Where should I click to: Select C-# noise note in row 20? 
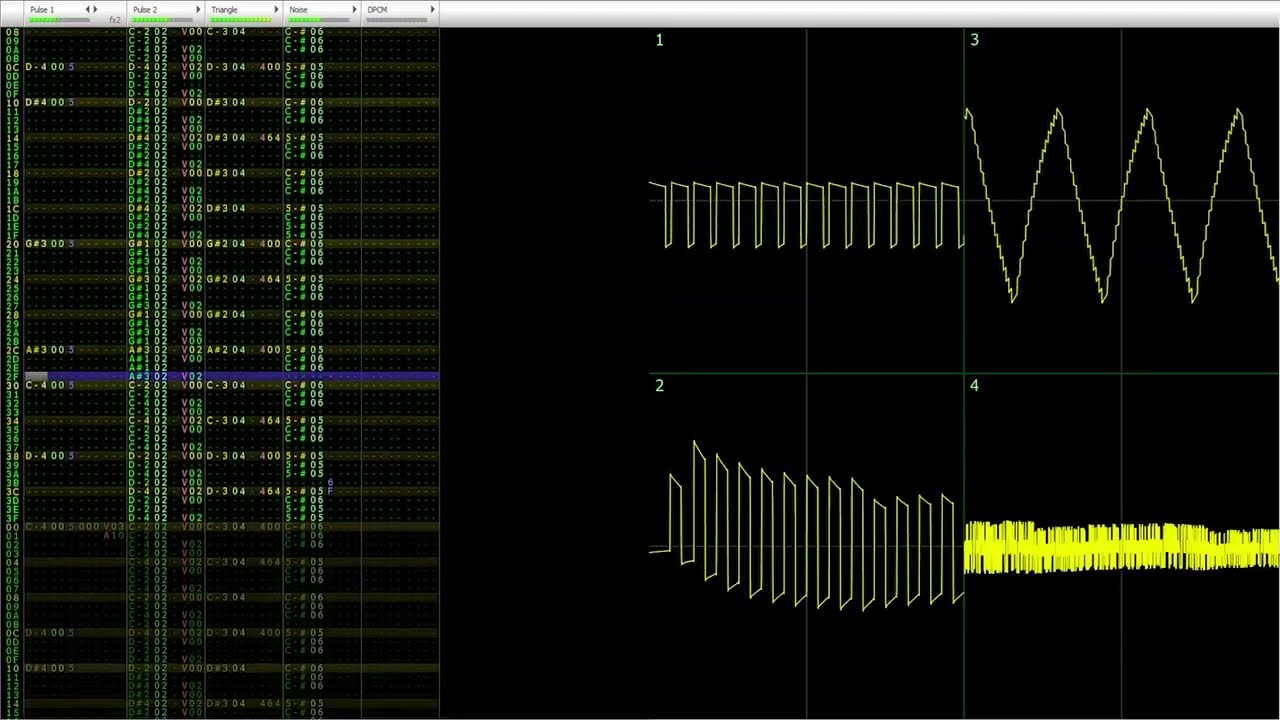click(x=295, y=244)
